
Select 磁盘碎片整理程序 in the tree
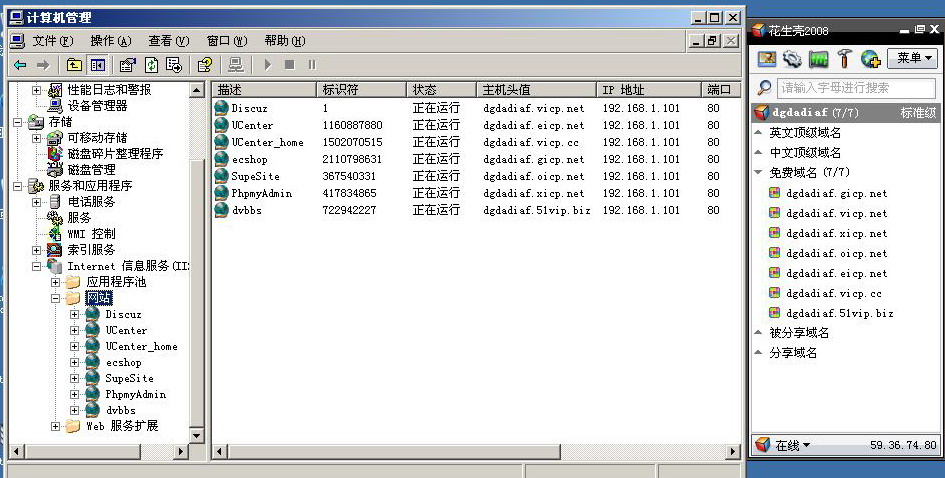[x=115, y=154]
